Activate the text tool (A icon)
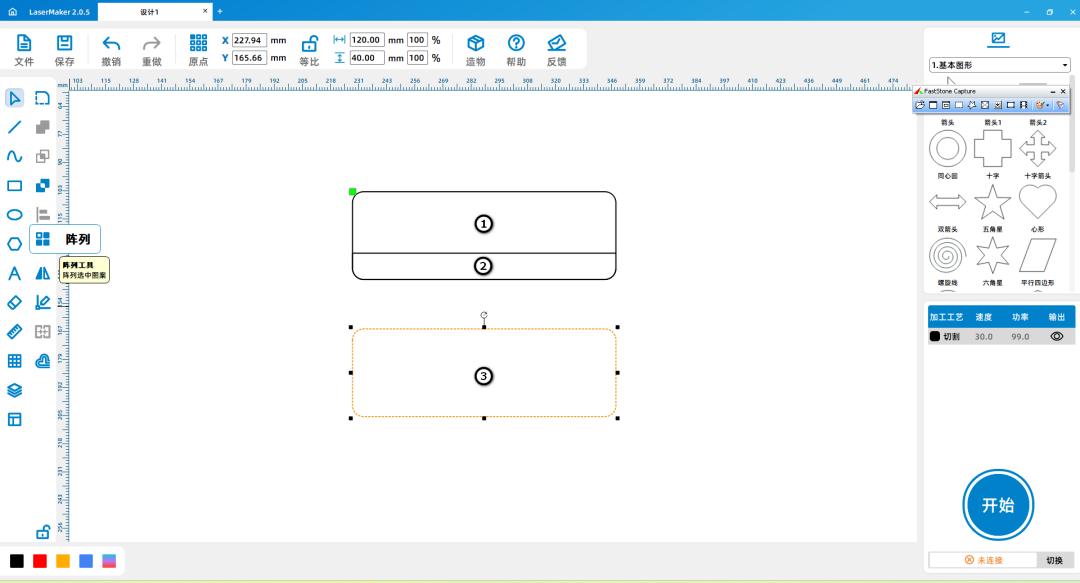 pyautogui.click(x=15, y=273)
